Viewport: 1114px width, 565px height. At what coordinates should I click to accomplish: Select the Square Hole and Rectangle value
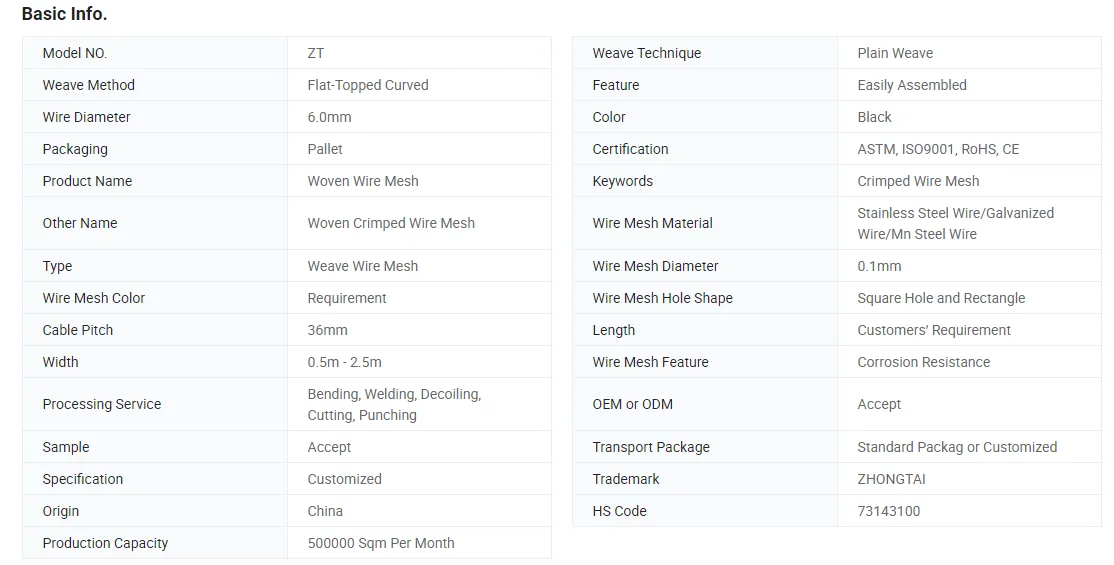click(941, 298)
